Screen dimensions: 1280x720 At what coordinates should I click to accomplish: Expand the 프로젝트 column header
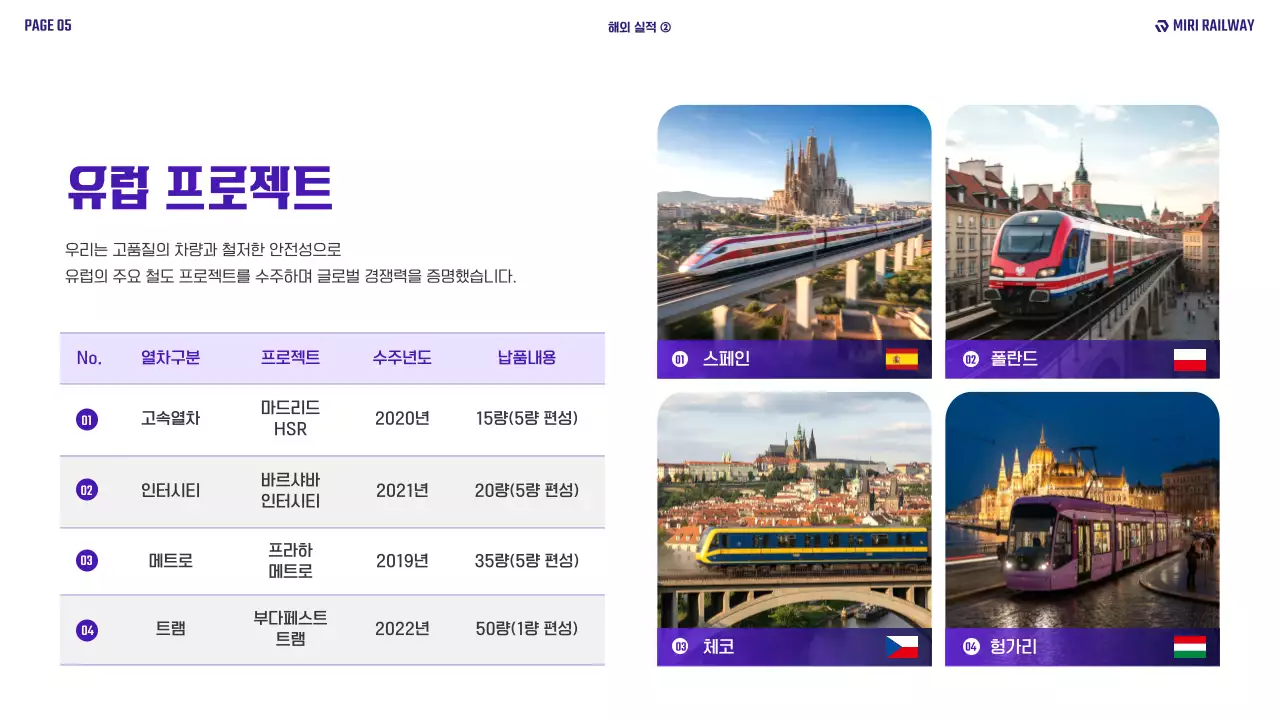[290, 358]
